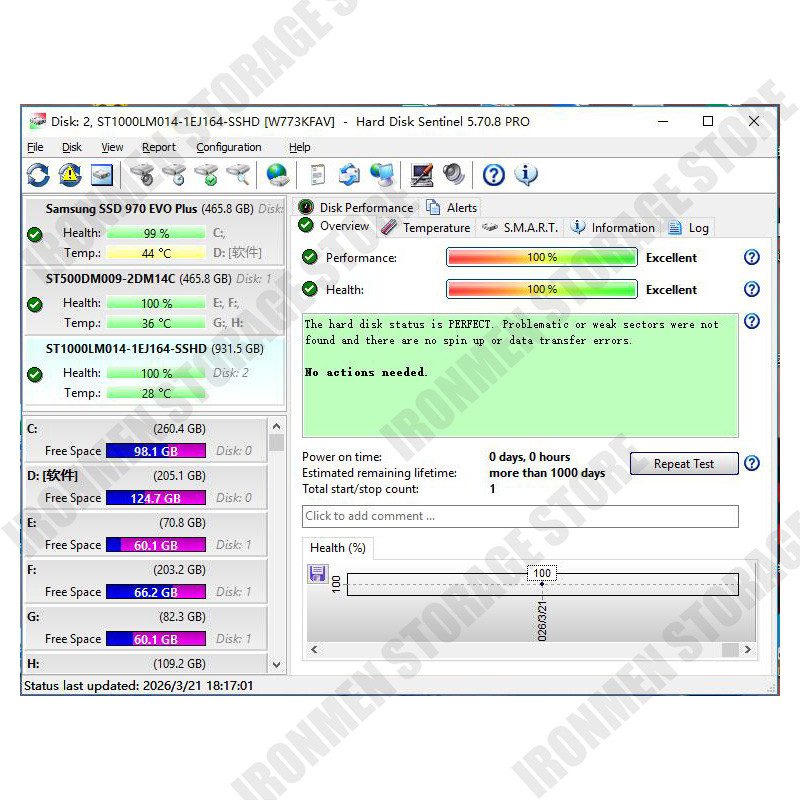The height and width of the screenshot is (800, 800).
Task: Click the blue circular-arrows Refresh toolbar icon
Action: tap(38, 175)
